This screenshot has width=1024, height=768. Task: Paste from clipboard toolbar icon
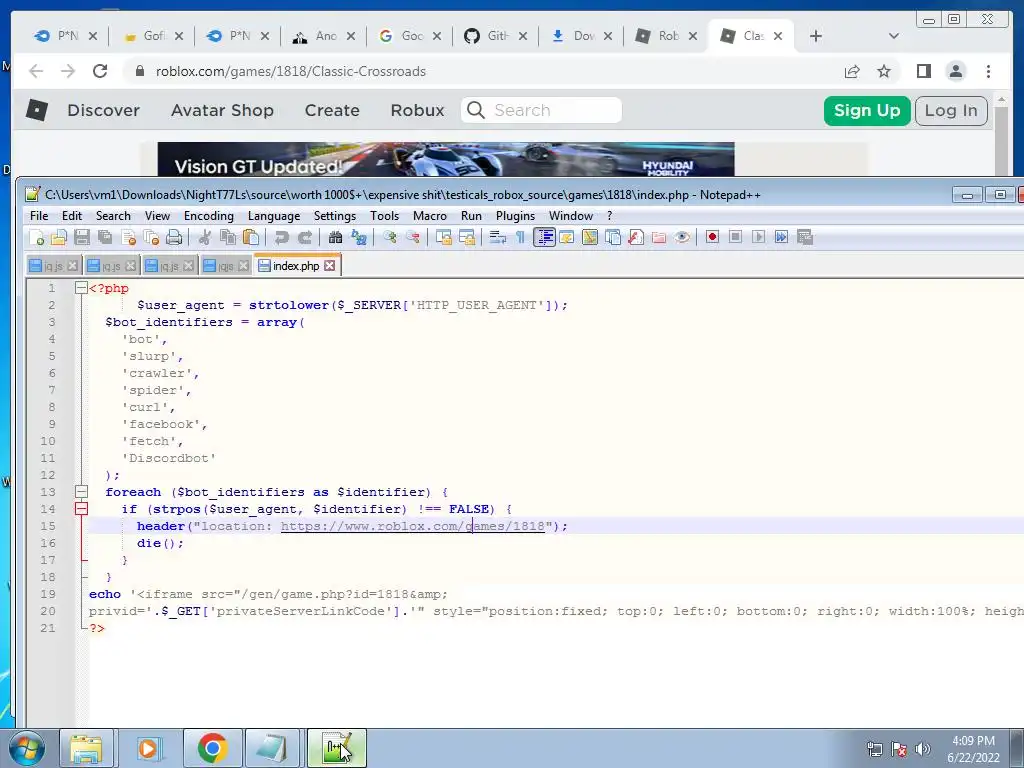pos(250,238)
